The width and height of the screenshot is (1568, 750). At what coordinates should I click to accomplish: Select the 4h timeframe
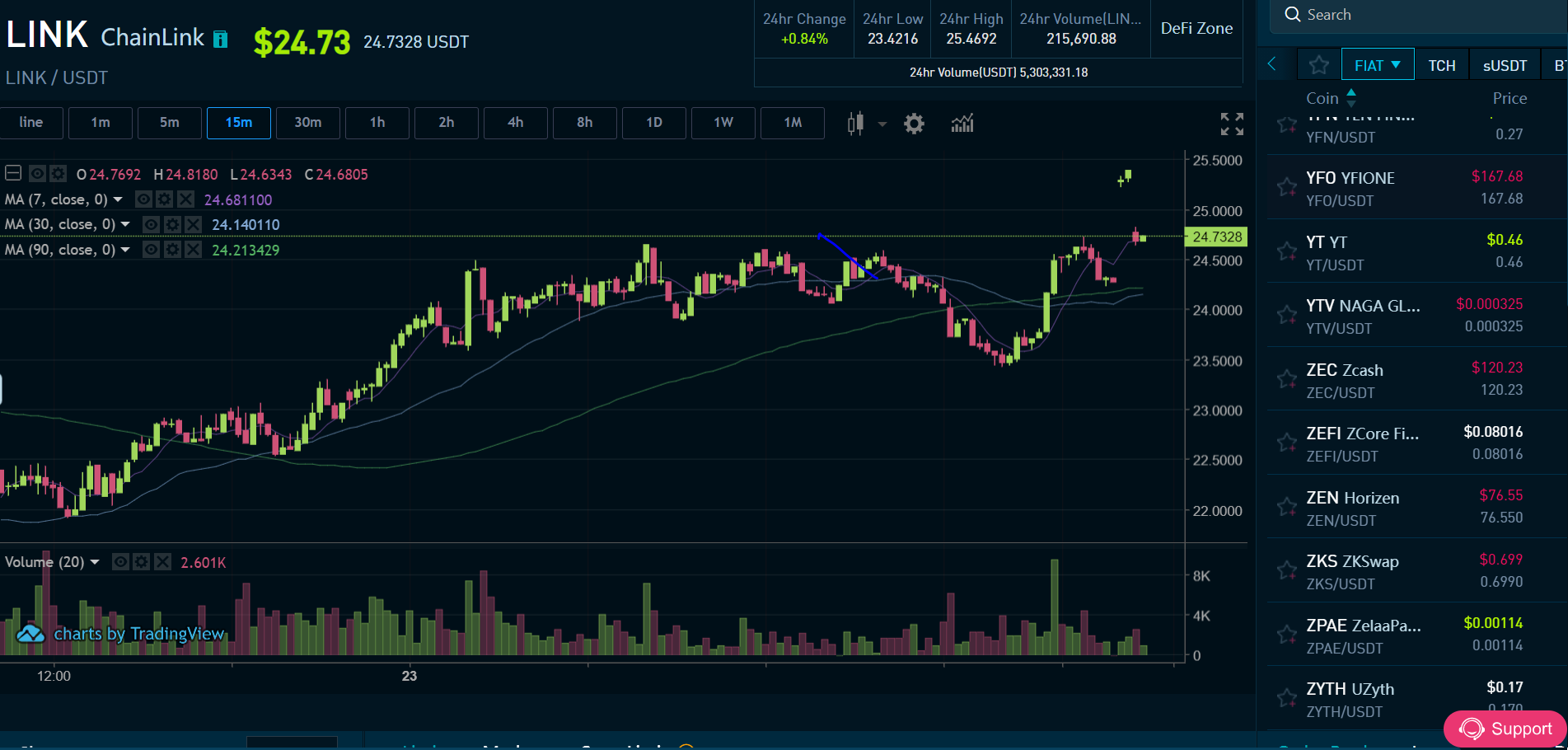point(516,123)
